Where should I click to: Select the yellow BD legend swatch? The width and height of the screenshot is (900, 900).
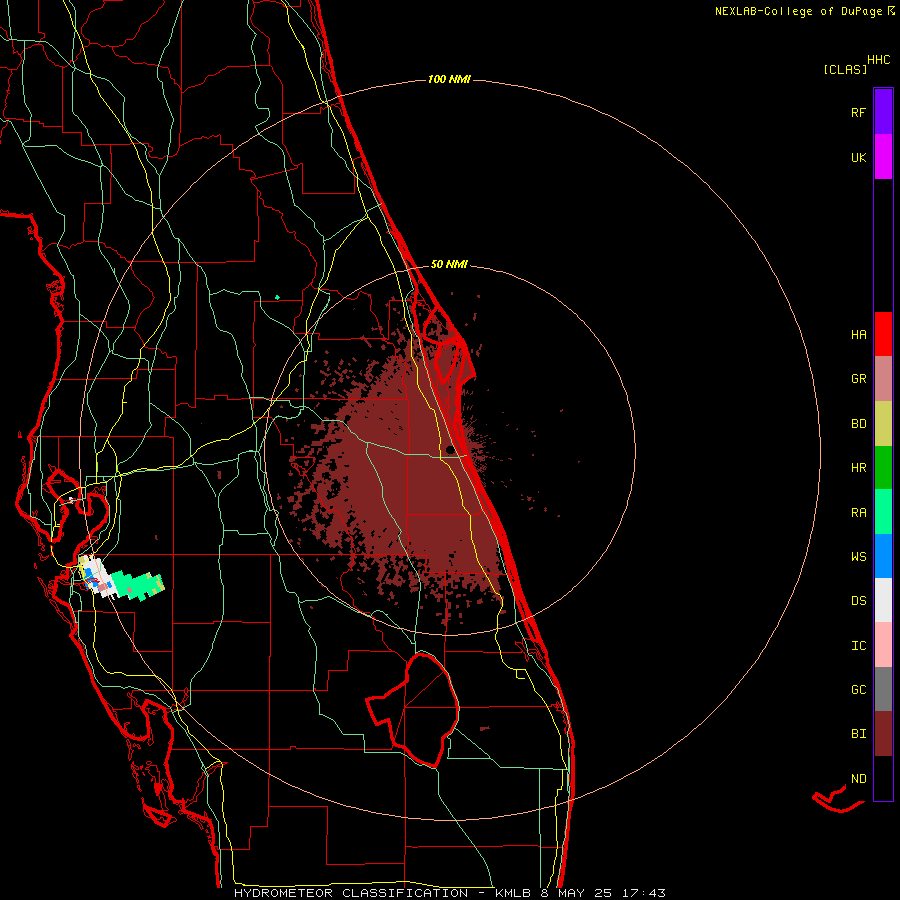tap(883, 424)
